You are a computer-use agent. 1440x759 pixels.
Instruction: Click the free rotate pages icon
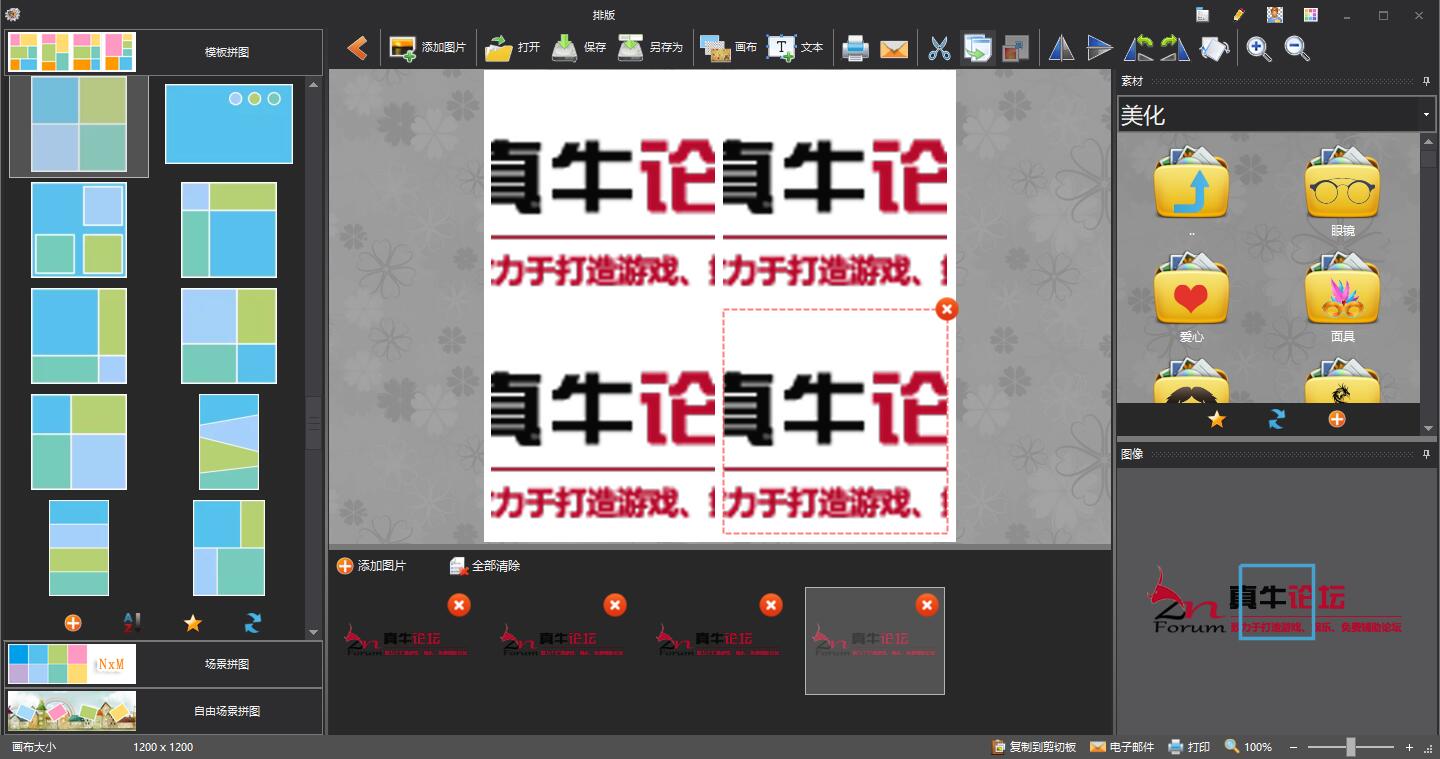pyautogui.click(x=1213, y=48)
